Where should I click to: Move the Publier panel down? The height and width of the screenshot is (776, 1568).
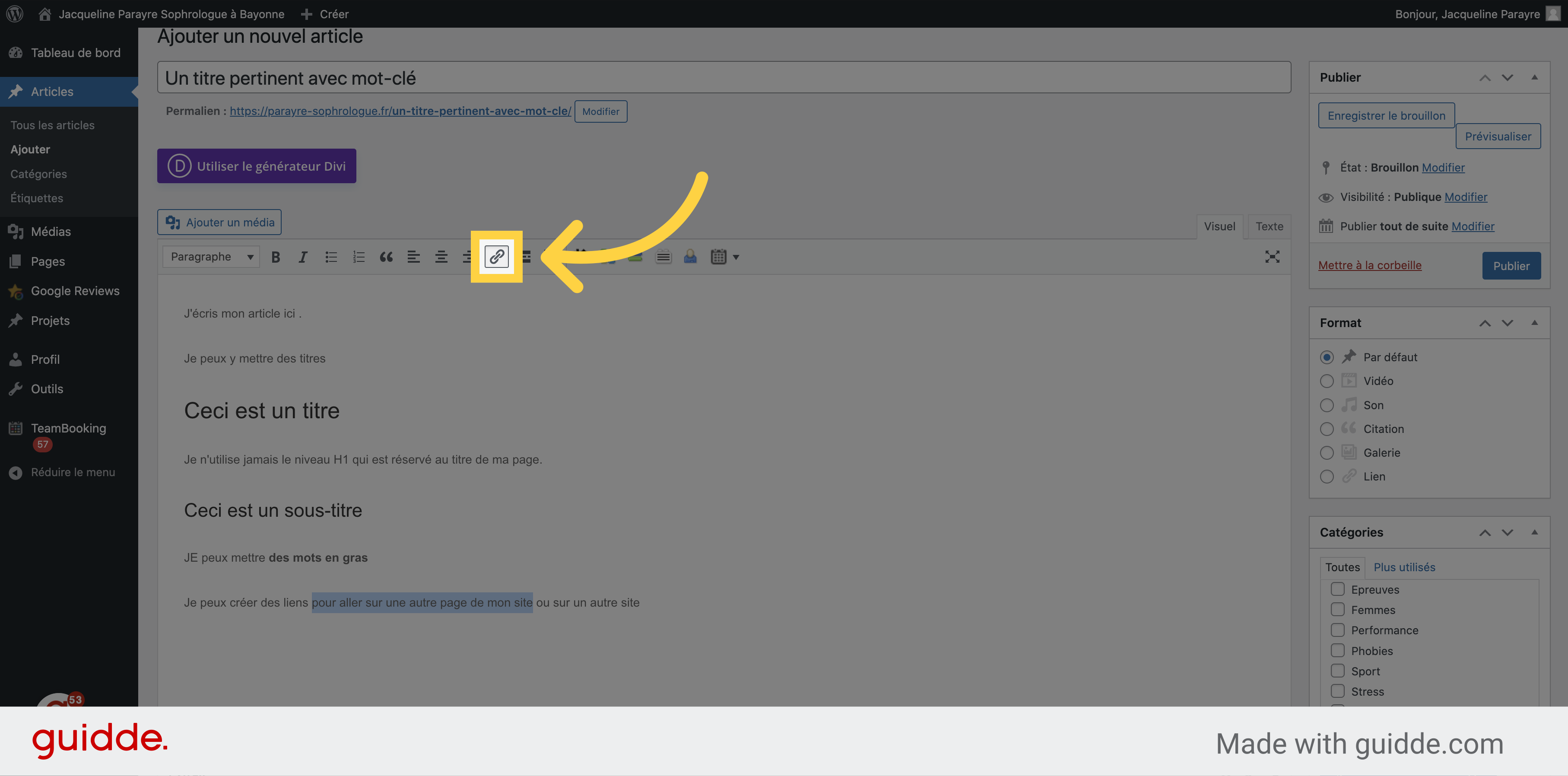click(1507, 77)
